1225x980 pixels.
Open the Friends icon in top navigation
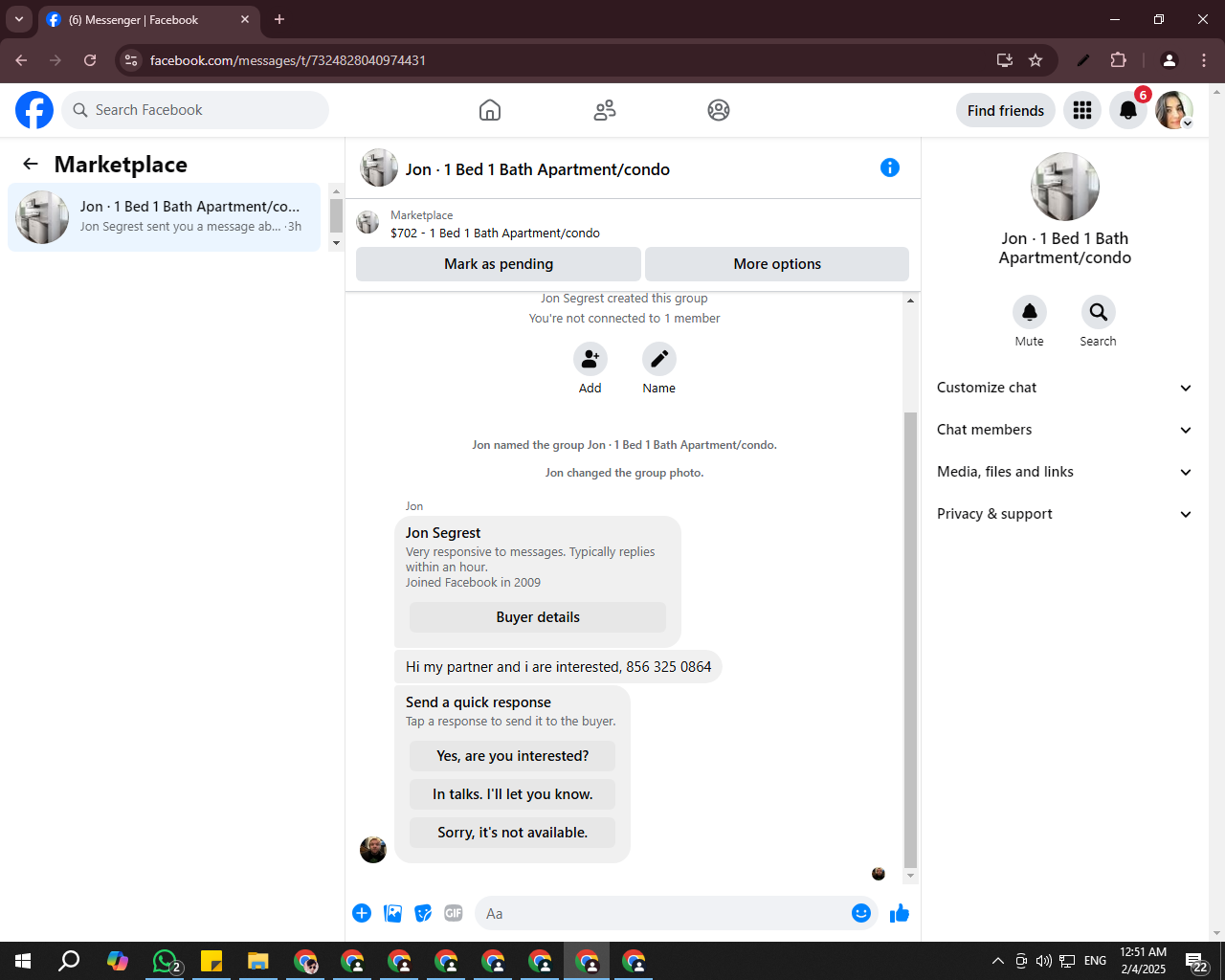(x=605, y=110)
